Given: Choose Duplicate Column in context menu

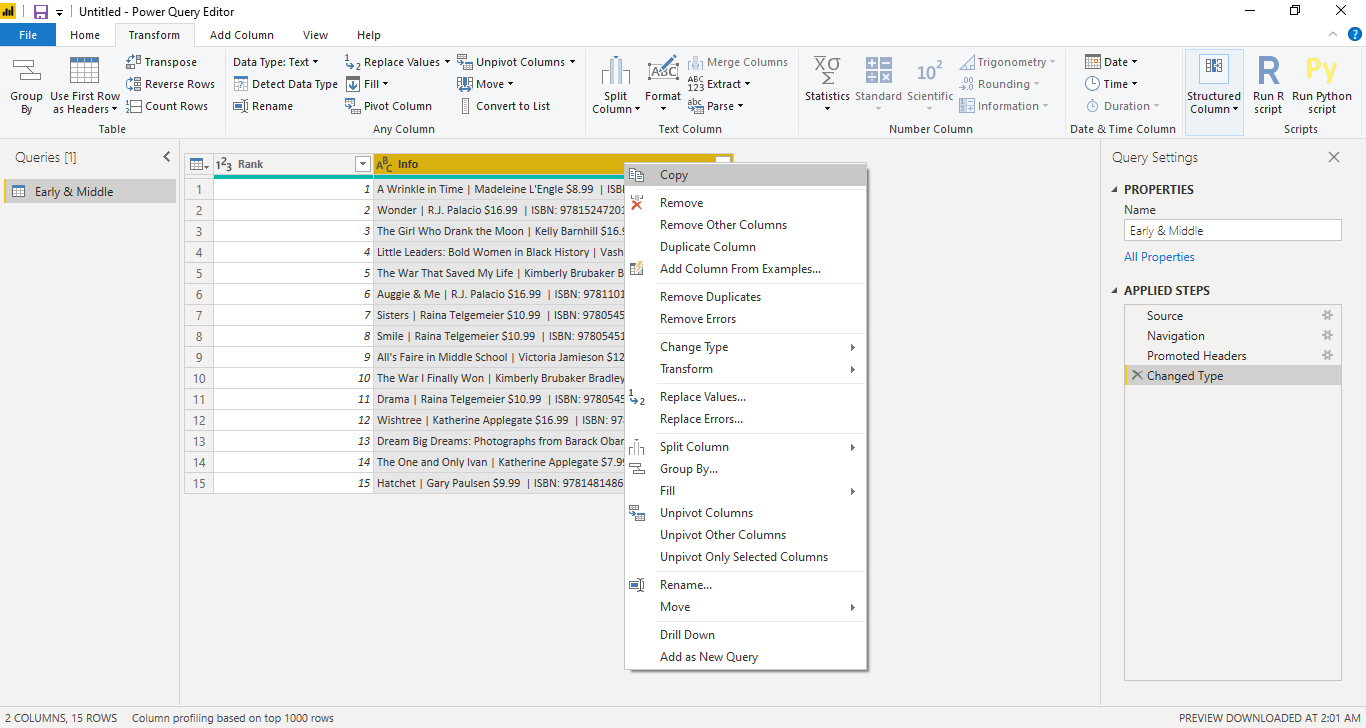Looking at the screenshot, I should click(x=746, y=247).
